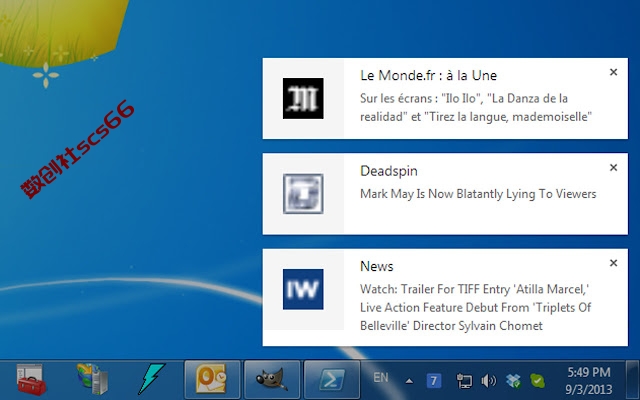Dismiss the Deadspin notification
The height and width of the screenshot is (400, 640).
click(613, 167)
